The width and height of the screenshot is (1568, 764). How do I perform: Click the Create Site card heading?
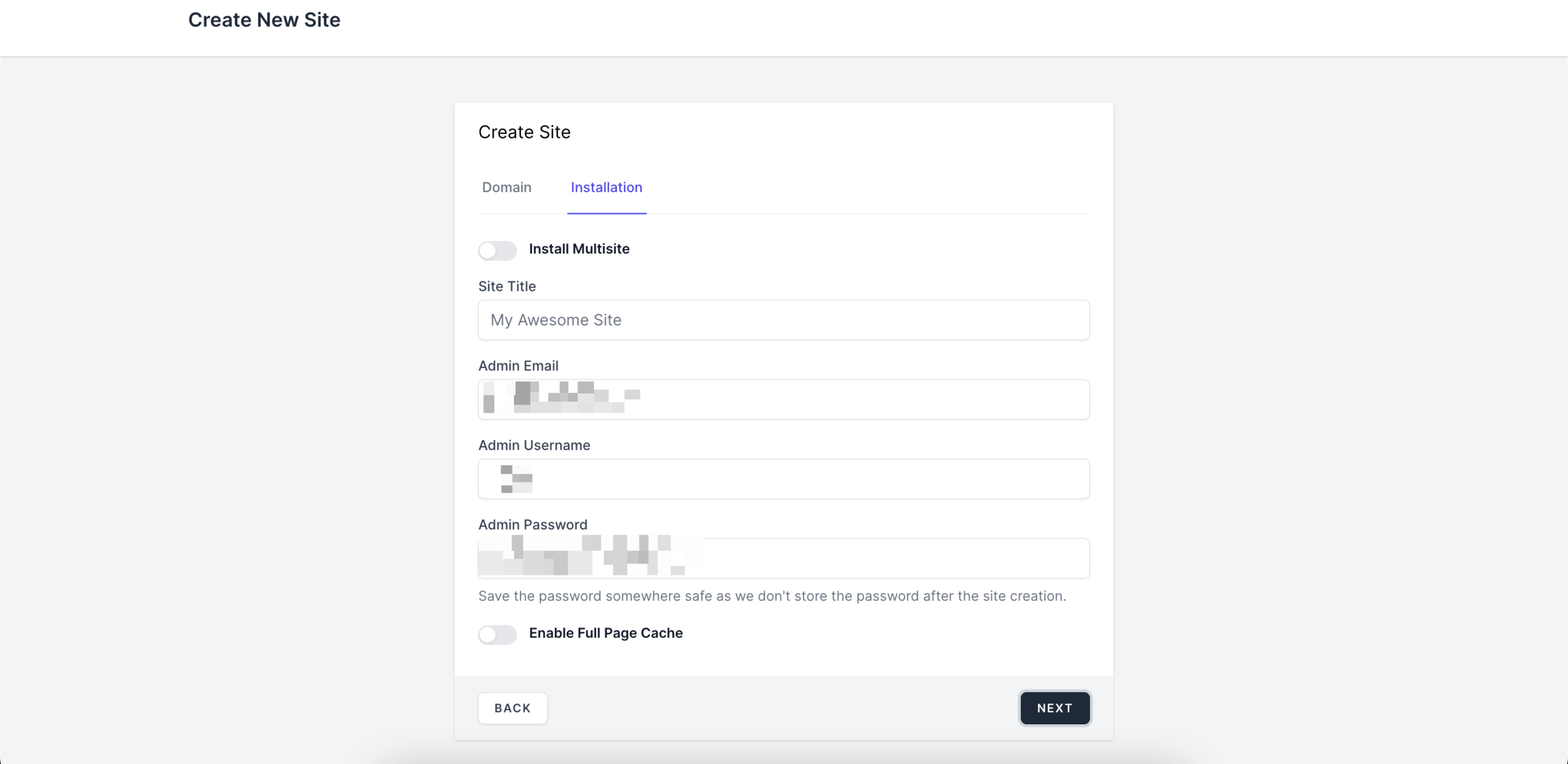click(x=524, y=132)
